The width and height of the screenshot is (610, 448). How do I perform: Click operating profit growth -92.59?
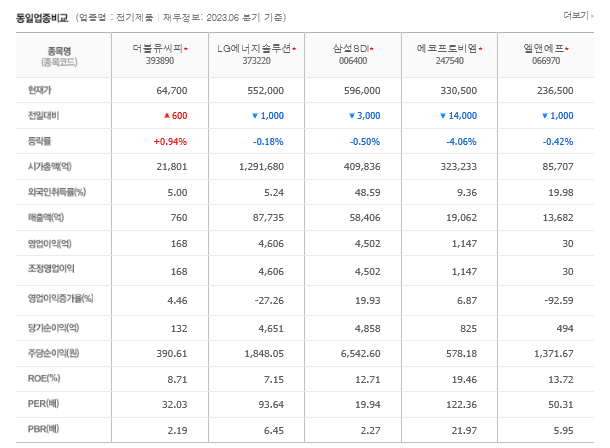pos(559,301)
